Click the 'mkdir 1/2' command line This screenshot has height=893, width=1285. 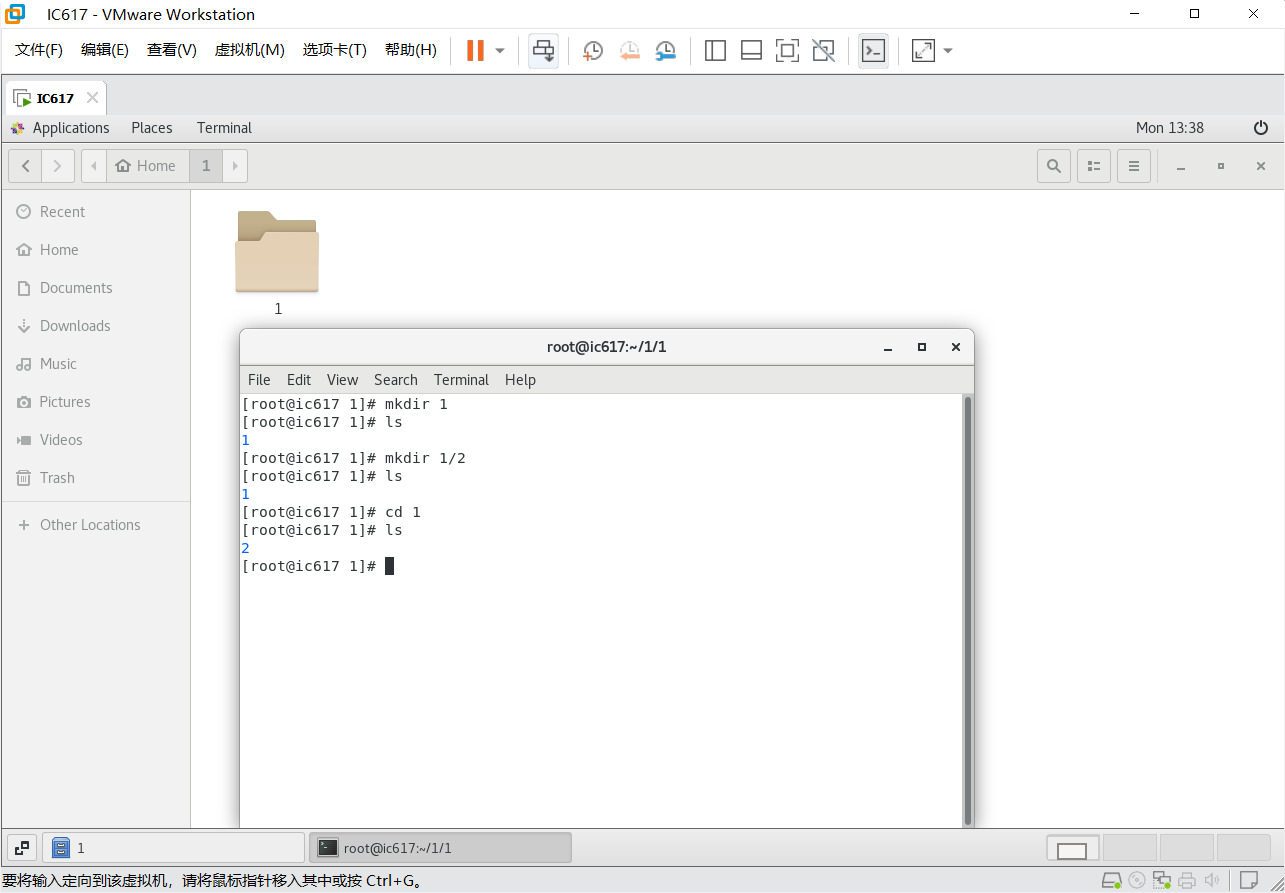point(354,458)
